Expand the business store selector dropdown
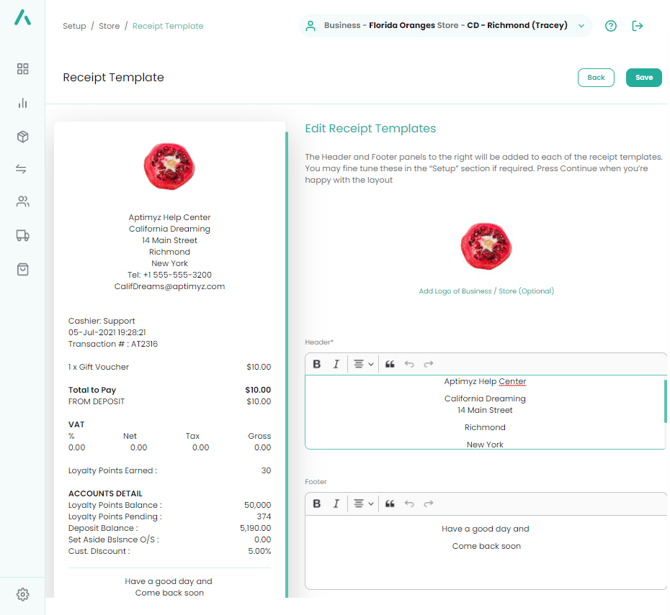 pos(581,26)
